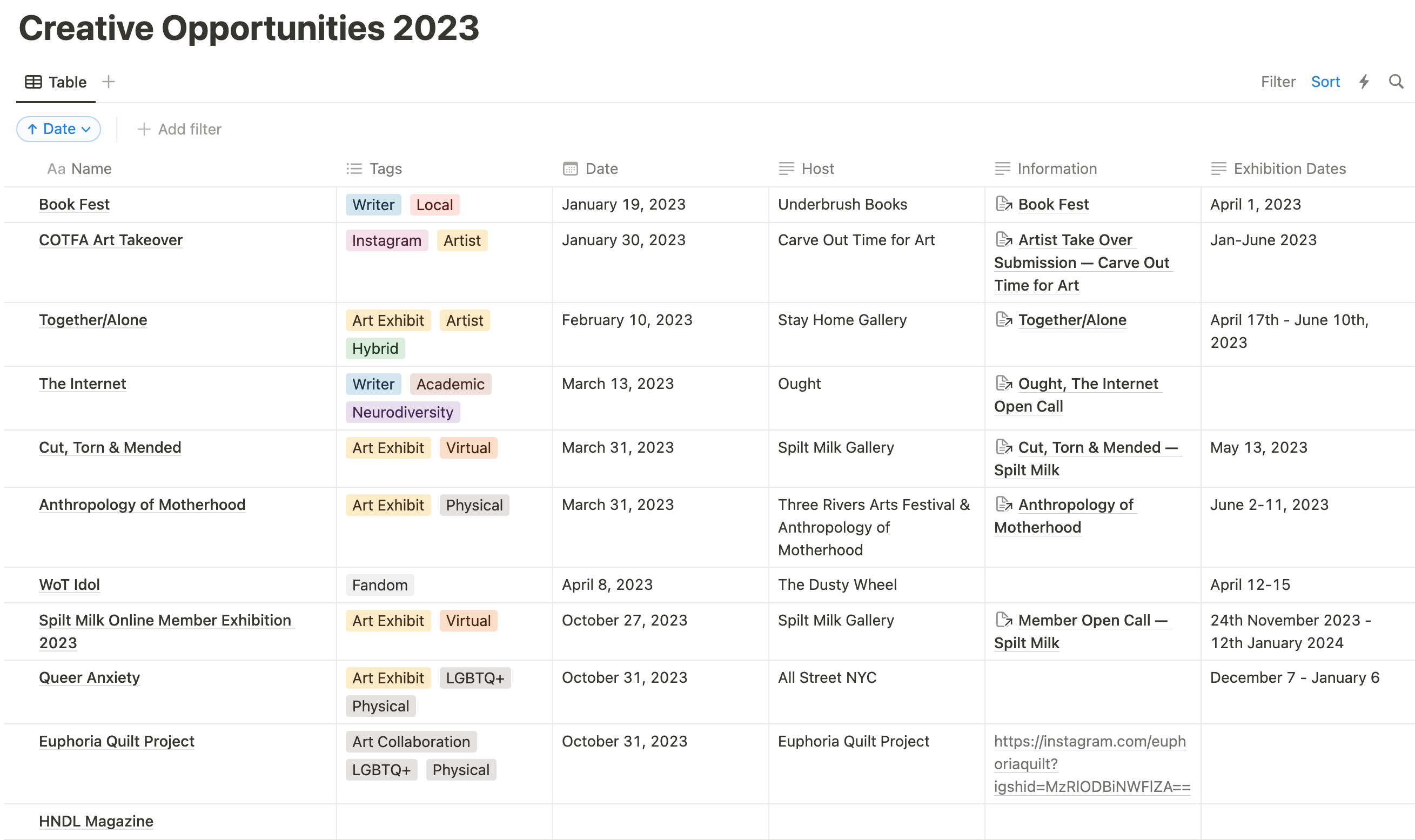The image size is (1415, 840).
Task: Click LGBTQ+ tag in Queer Anxiety row
Action: click(x=475, y=677)
